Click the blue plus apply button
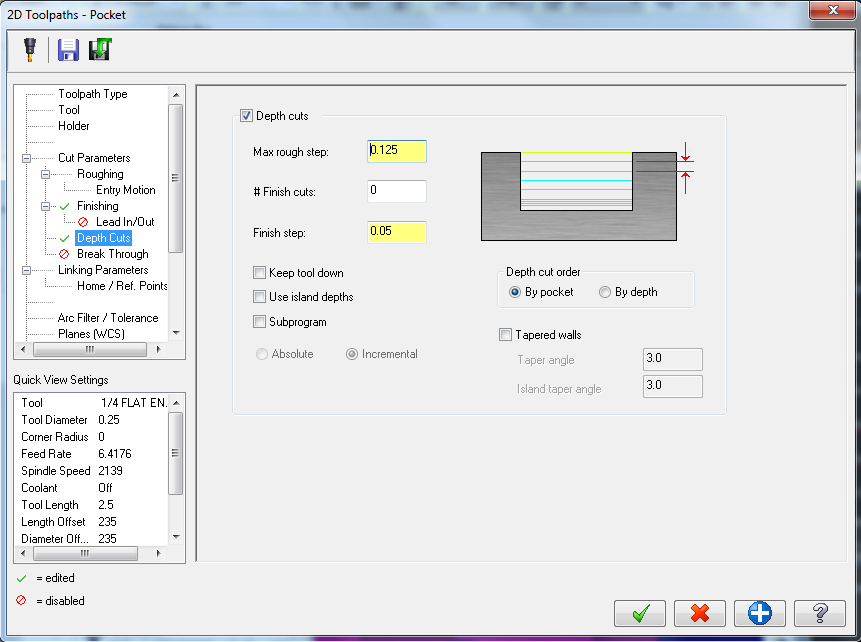 tap(759, 613)
